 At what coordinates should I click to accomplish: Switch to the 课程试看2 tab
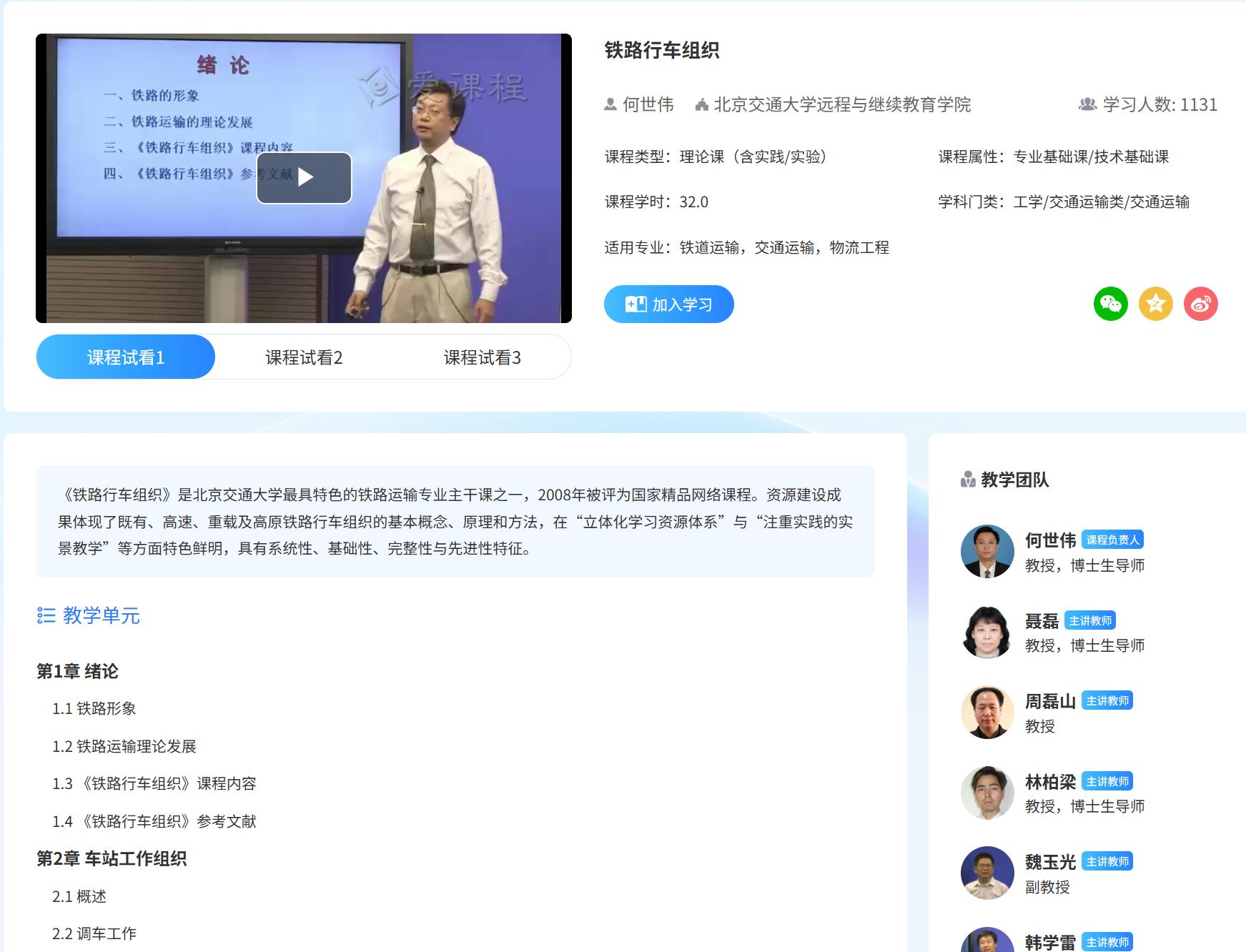(304, 357)
